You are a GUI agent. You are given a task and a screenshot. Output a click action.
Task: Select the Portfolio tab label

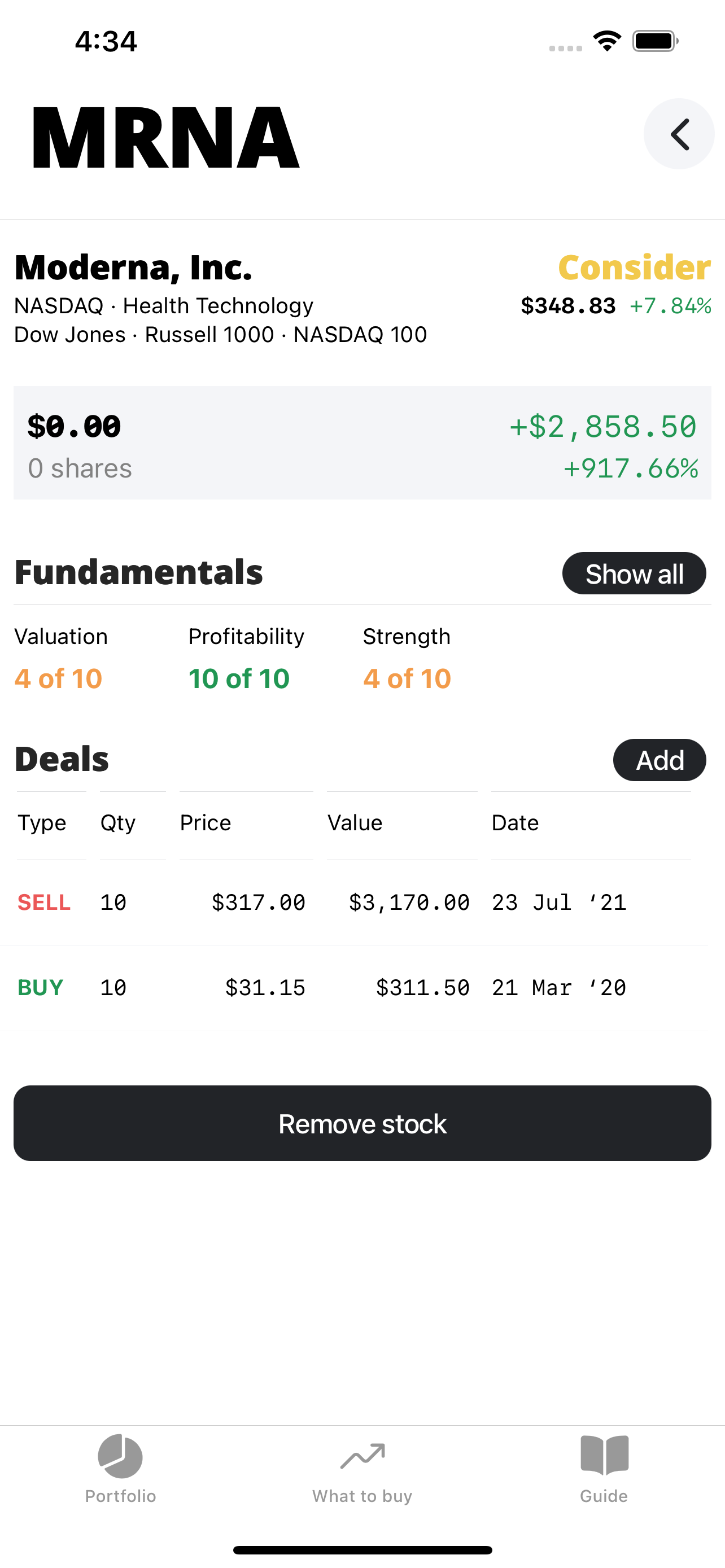pos(120,1496)
